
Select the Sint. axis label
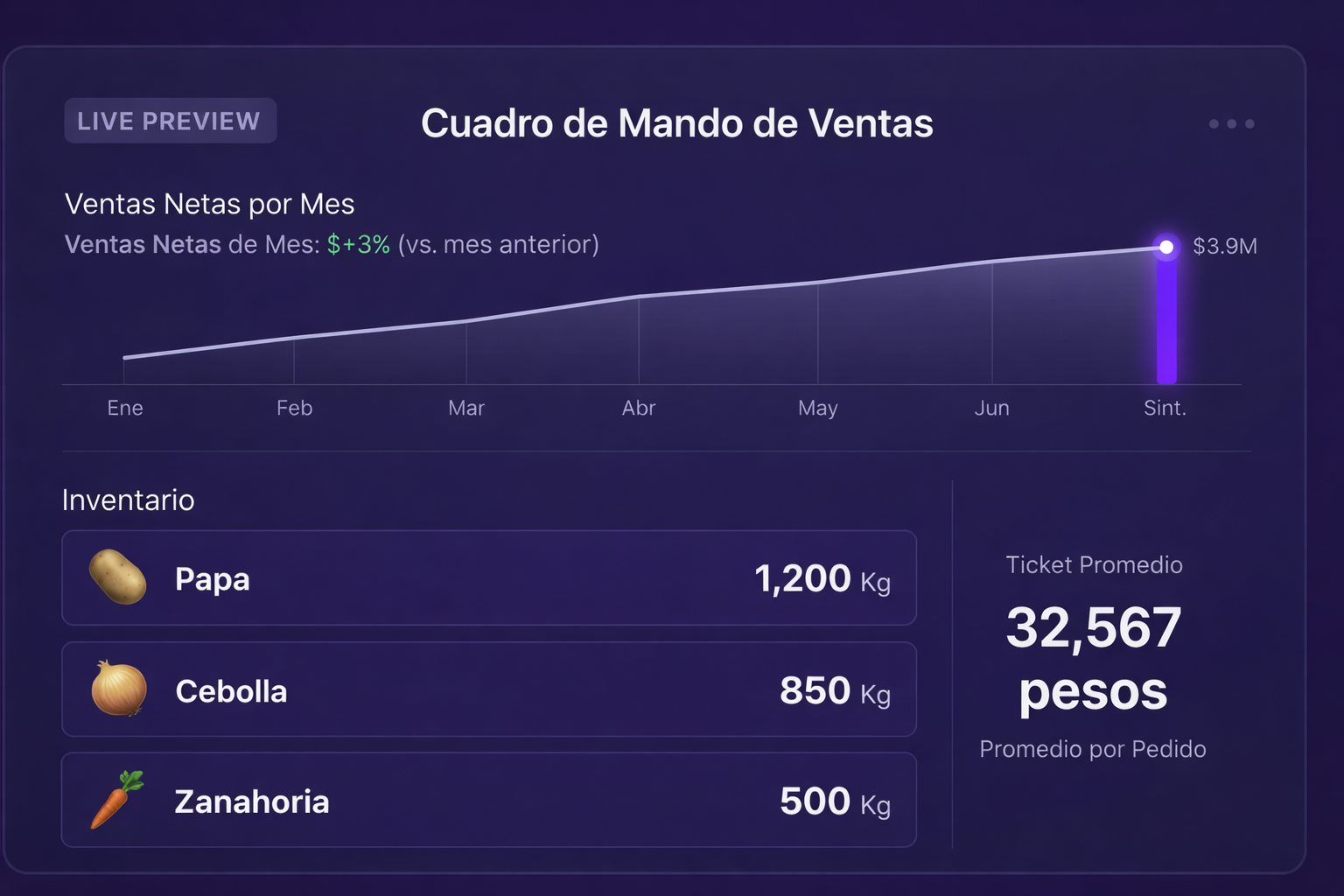[1165, 408]
